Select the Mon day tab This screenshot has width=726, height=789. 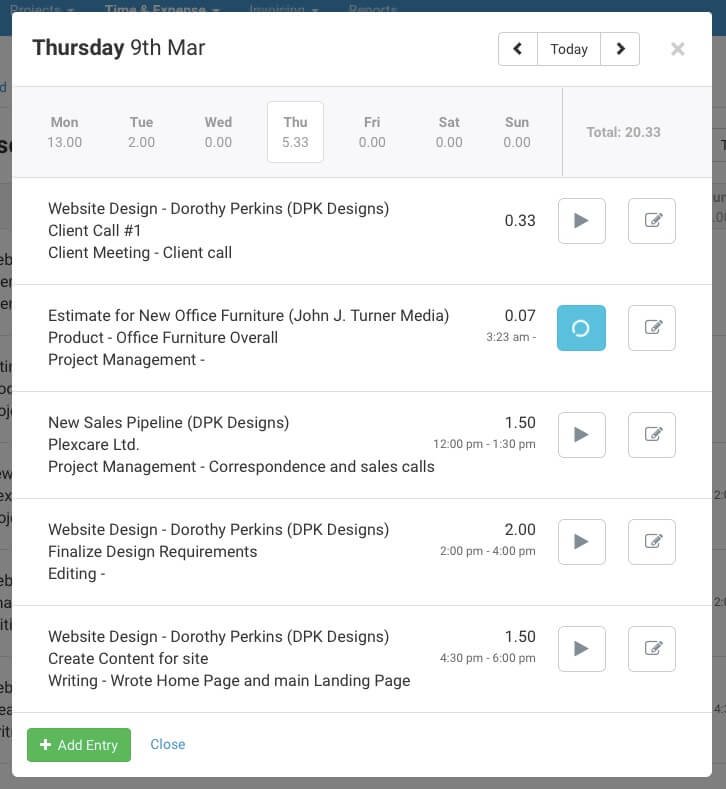click(x=64, y=132)
